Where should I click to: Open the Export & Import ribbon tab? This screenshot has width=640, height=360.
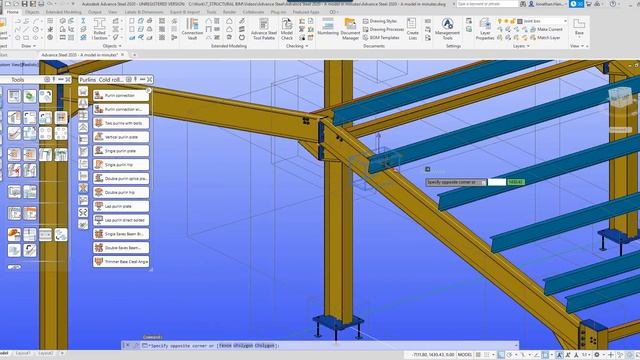[185, 12]
